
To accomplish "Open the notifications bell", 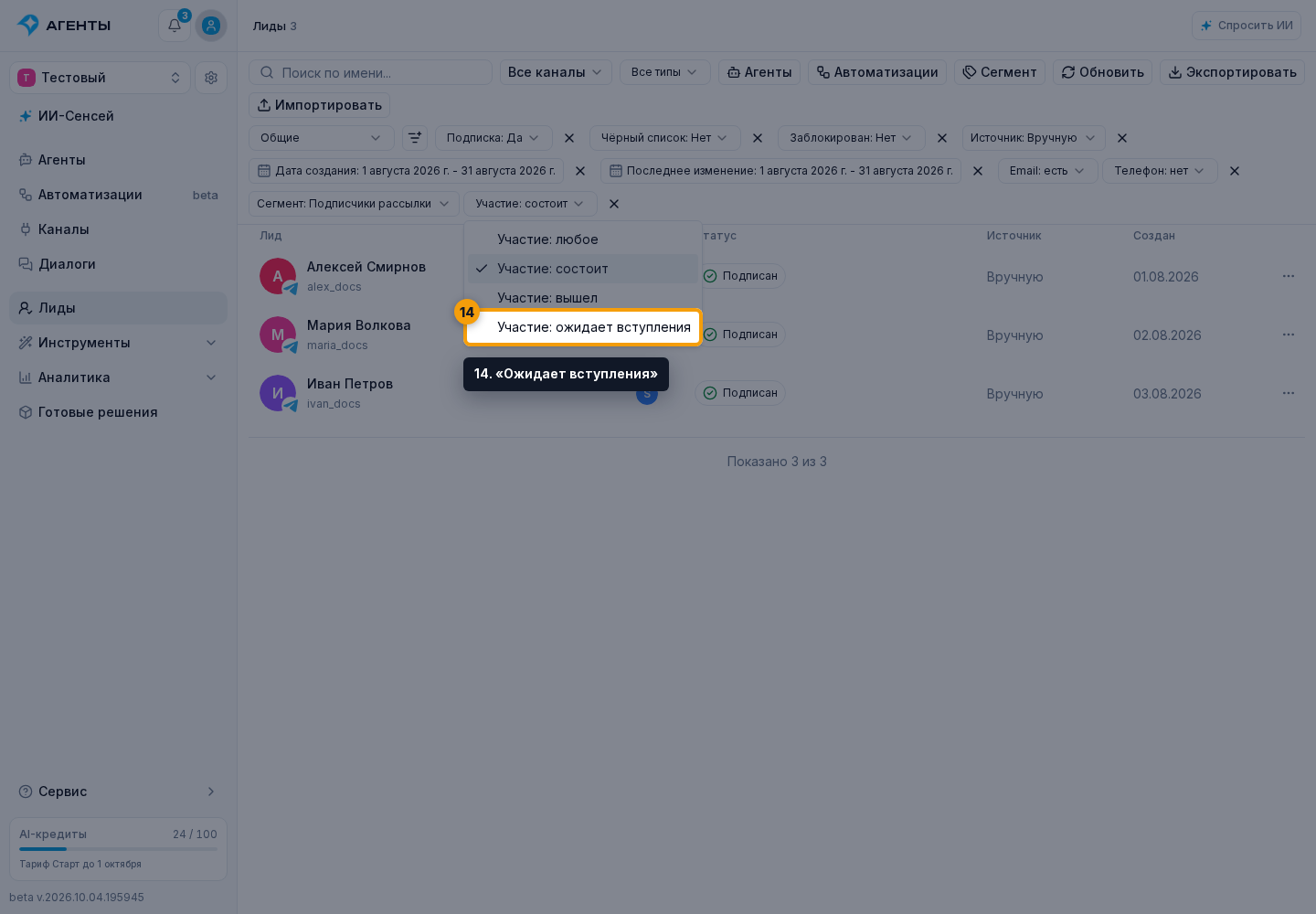I will coord(175,26).
